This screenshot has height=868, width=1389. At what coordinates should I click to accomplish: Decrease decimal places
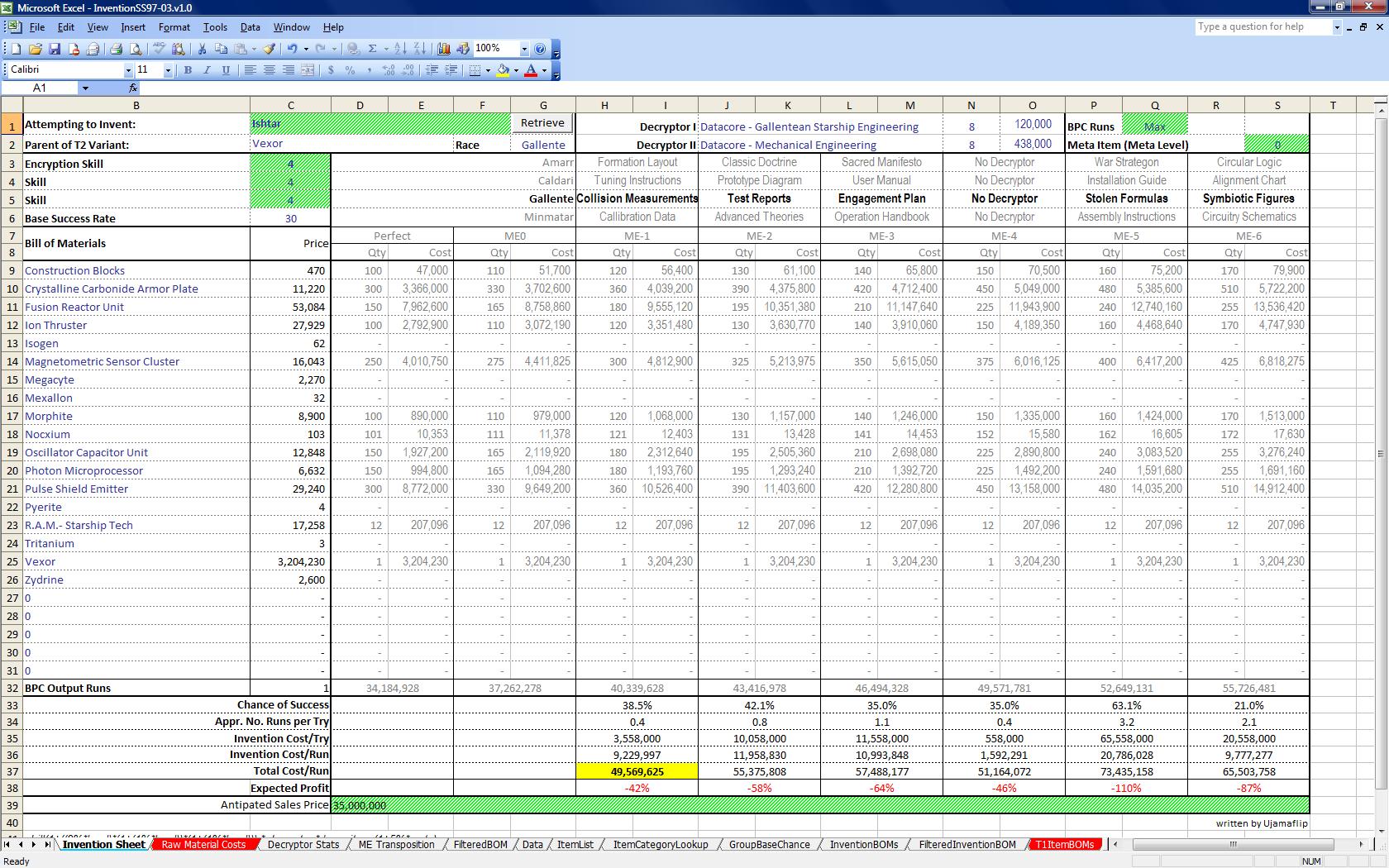408,70
